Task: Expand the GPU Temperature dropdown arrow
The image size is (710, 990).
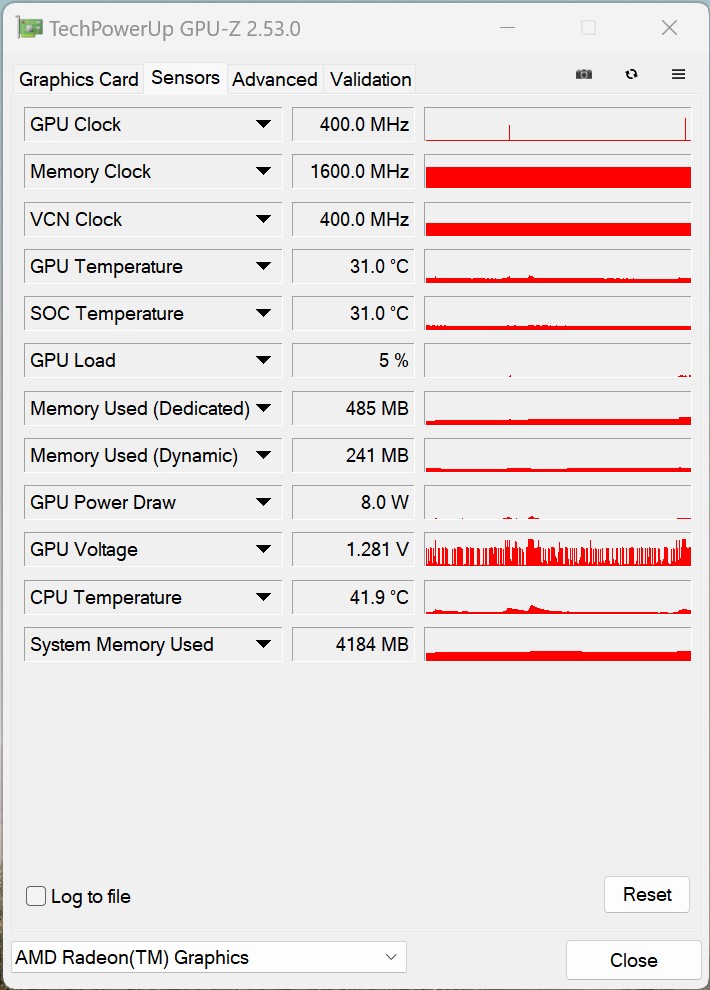Action: coord(263,267)
